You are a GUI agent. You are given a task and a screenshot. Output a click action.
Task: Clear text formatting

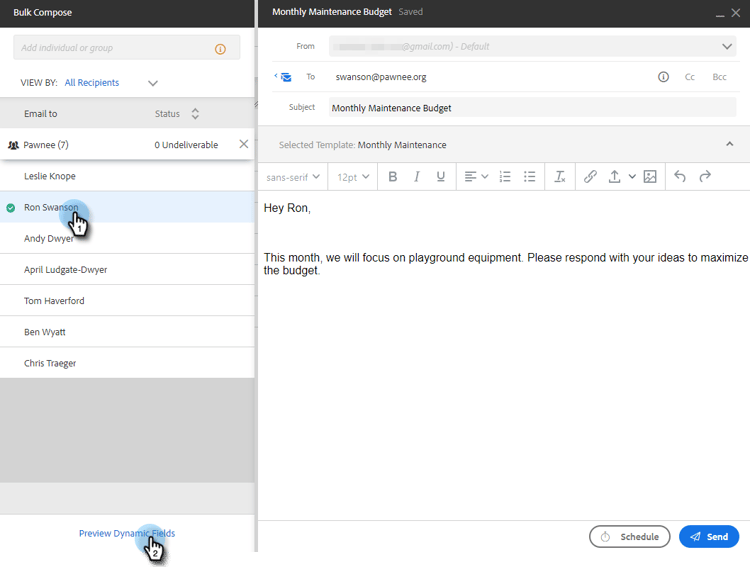[x=560, y=177]
